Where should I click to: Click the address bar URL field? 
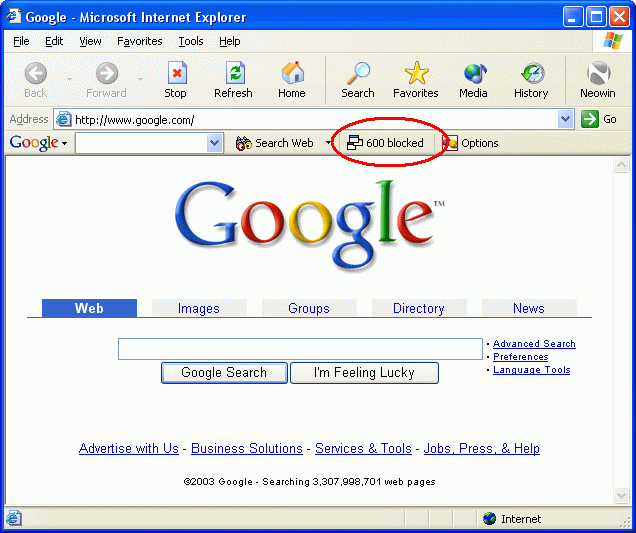point(314,119)
